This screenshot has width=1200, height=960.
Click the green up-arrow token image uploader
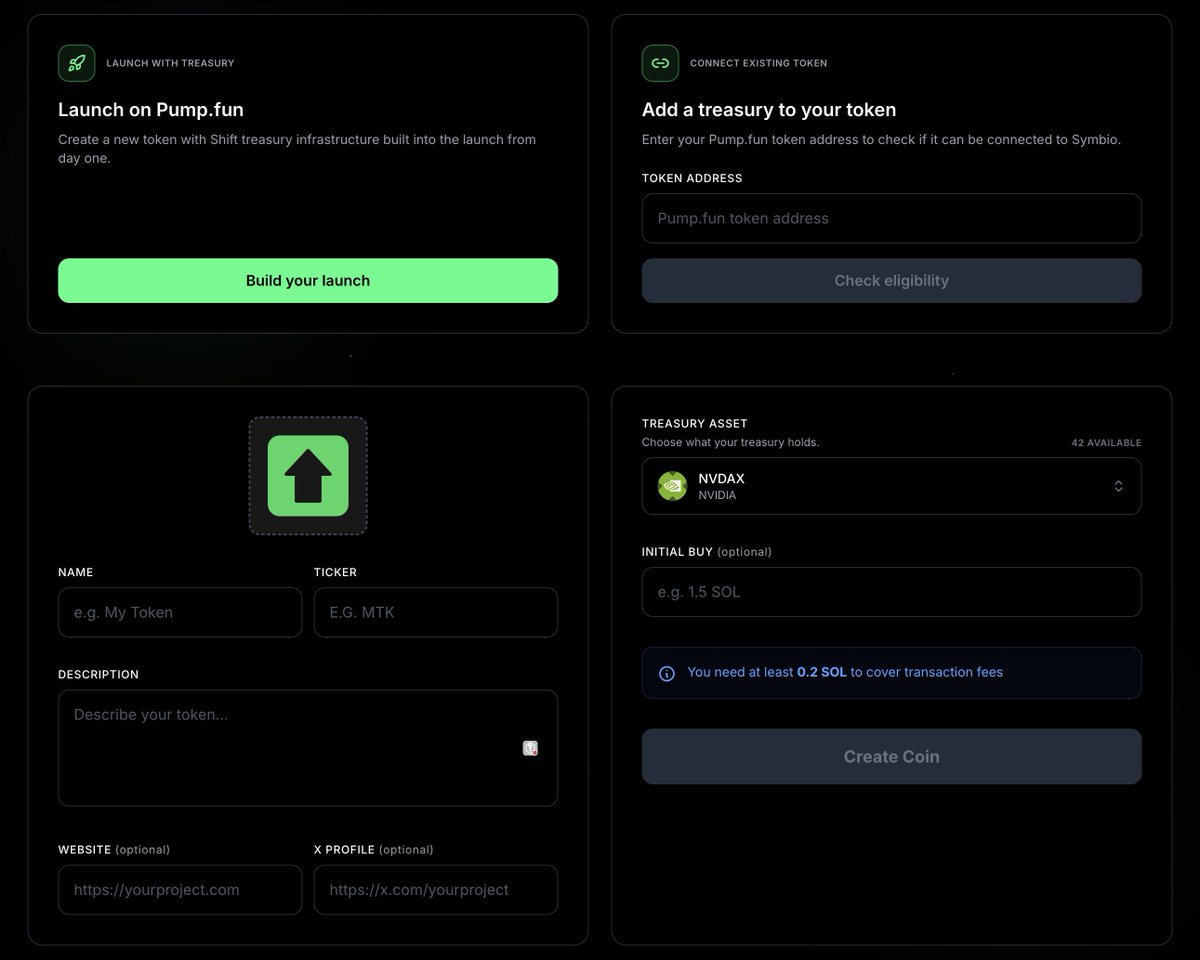click(x=308, y=476)
